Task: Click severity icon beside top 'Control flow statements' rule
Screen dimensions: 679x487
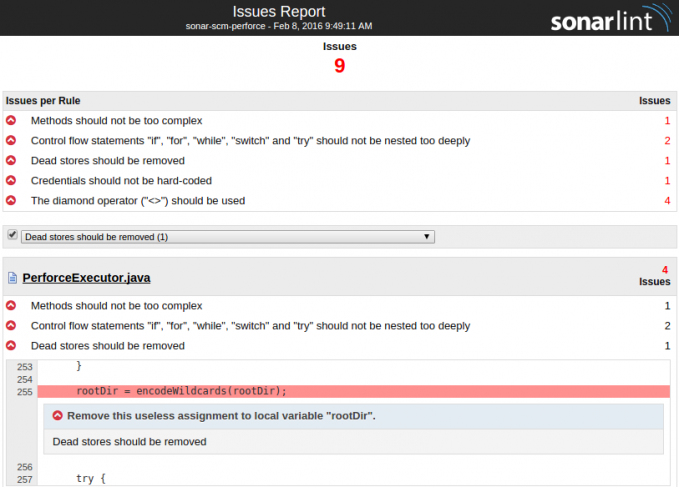Action: 11,140
